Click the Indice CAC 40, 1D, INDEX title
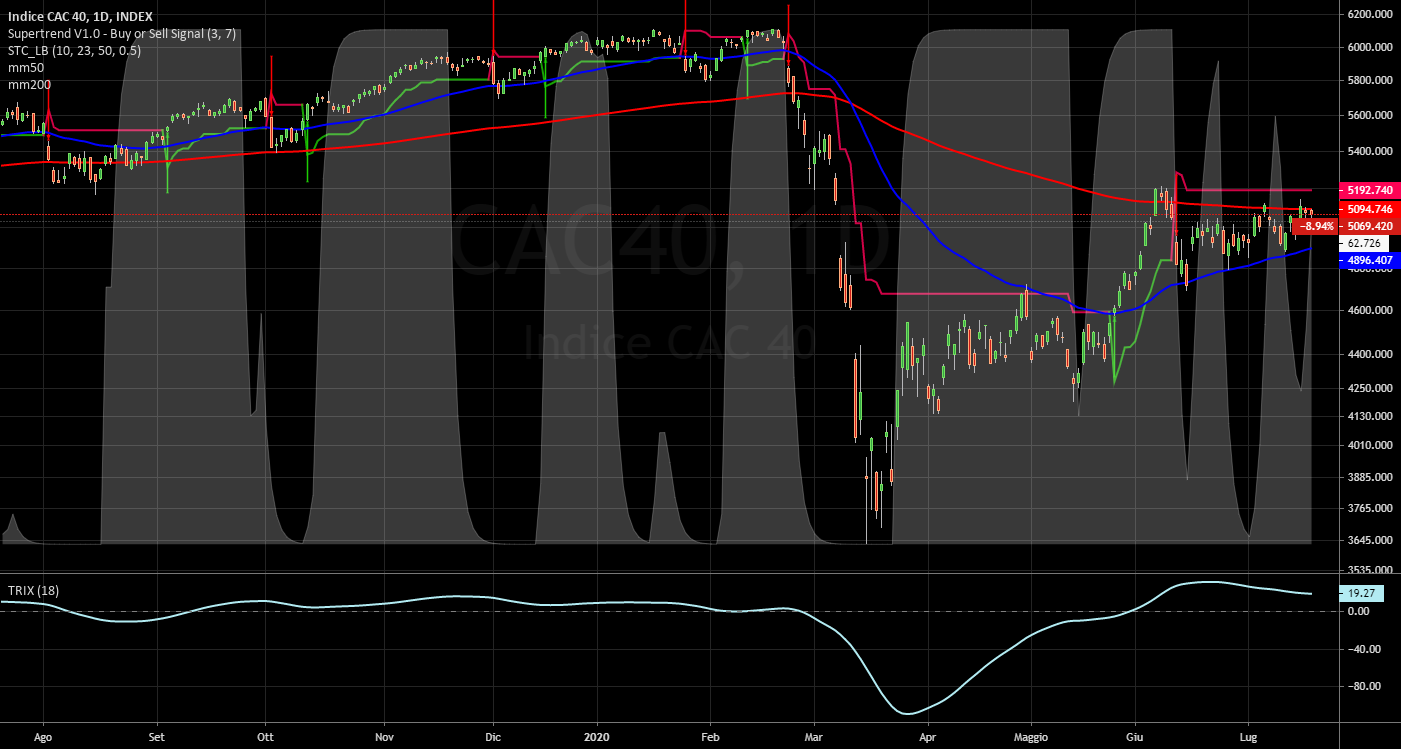Screen dimensions: 1401x749 click(x=80, y=16)
